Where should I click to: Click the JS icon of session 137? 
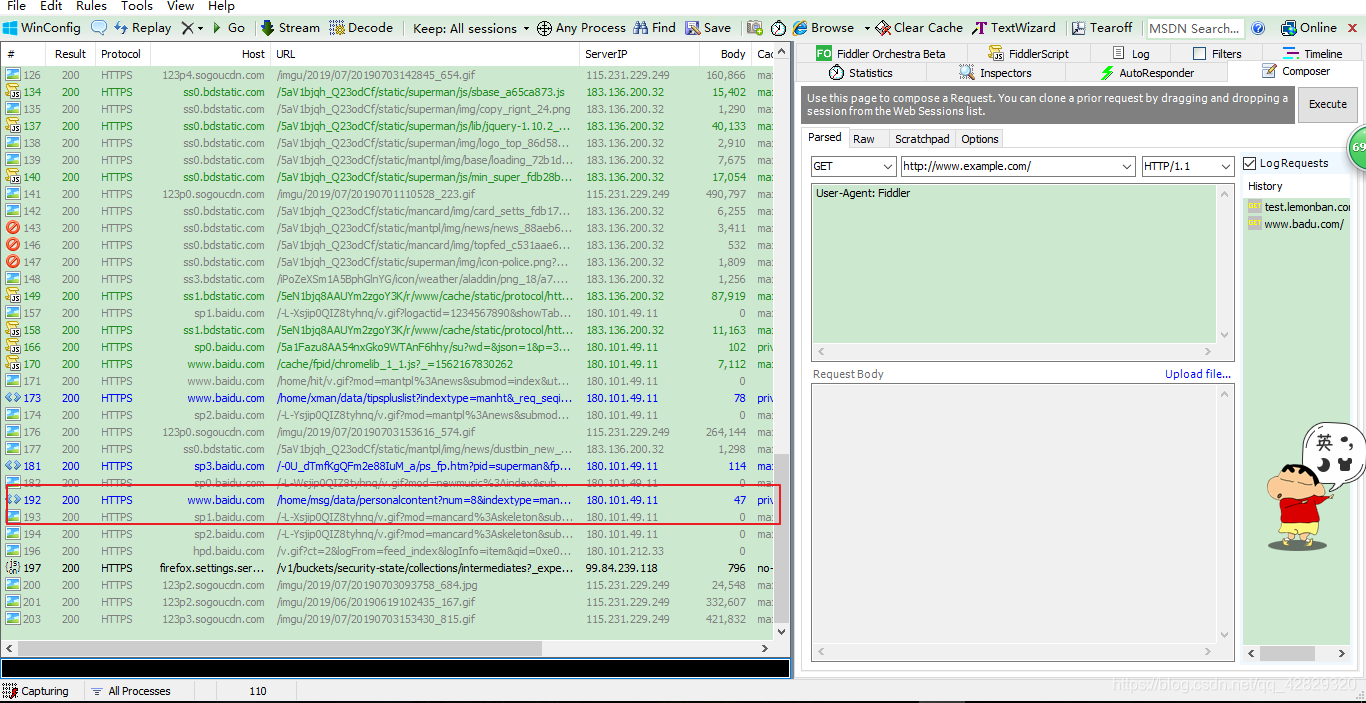(x=13, y=126)
